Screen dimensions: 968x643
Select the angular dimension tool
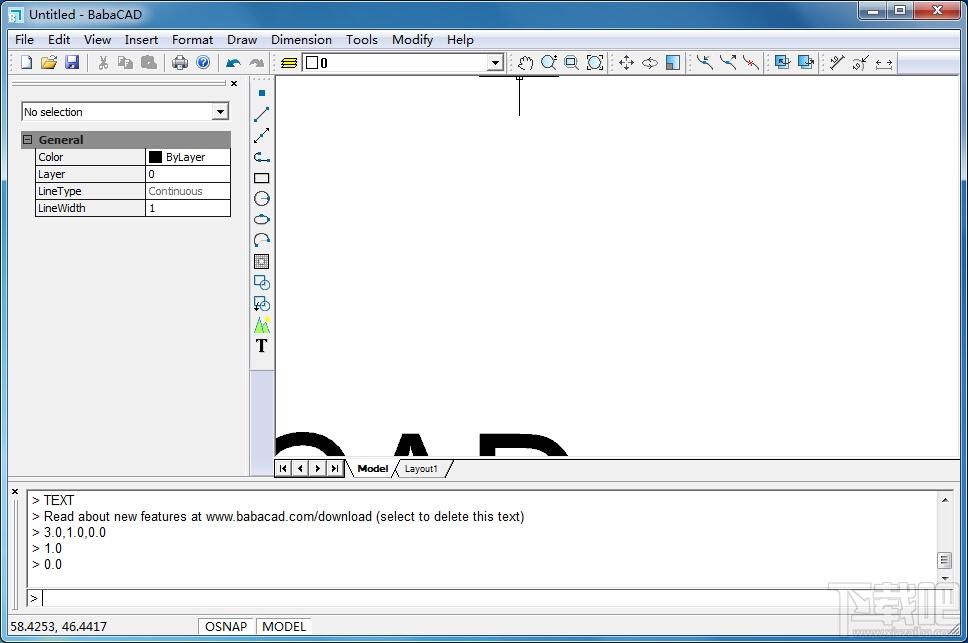pyautogui.click(x=860, y=62)
